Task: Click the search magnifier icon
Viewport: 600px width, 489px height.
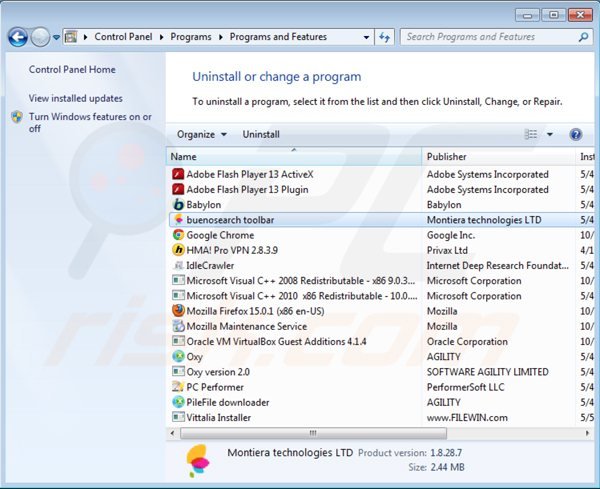Action: (x=583, y=37)
